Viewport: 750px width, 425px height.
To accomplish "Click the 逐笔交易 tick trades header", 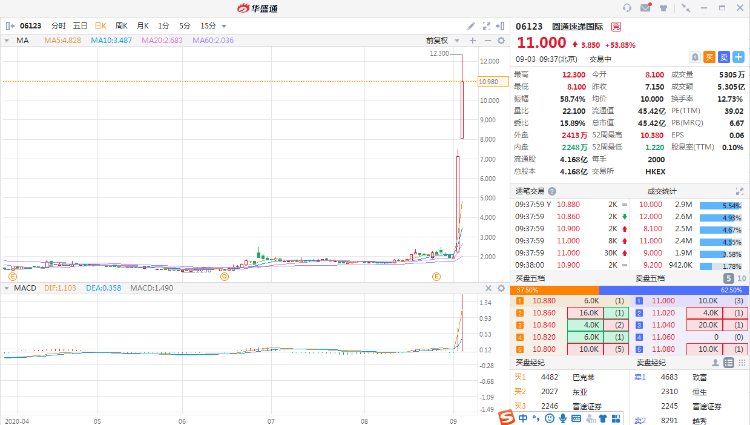I will click(530, 191).
